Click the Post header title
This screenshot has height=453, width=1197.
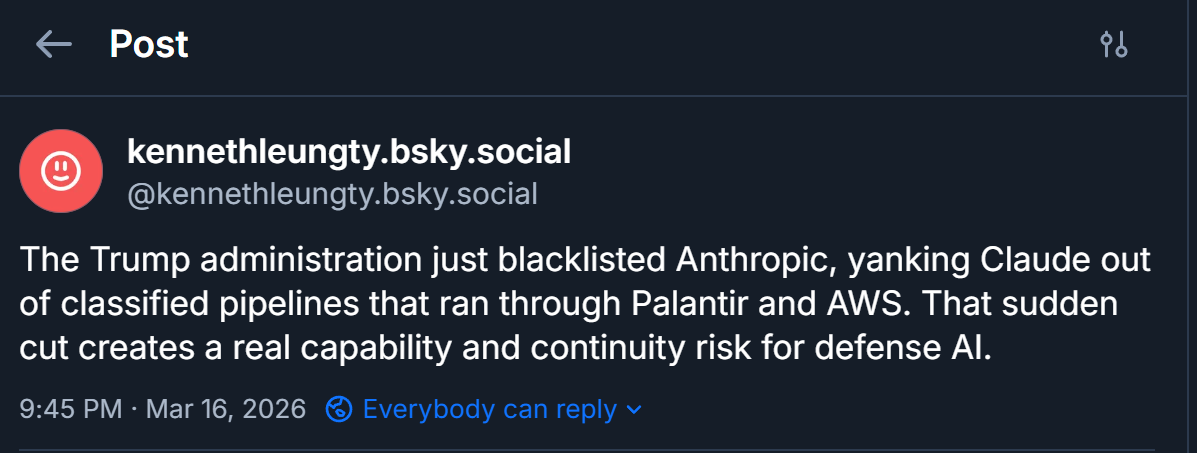click(x=149, y=44)
